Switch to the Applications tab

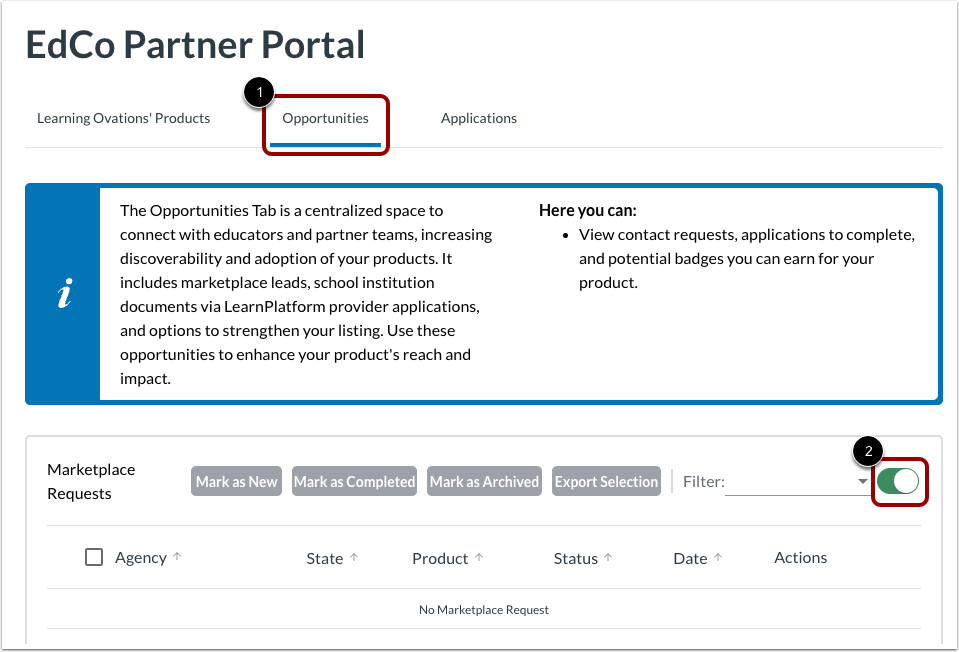click(479, 118)
